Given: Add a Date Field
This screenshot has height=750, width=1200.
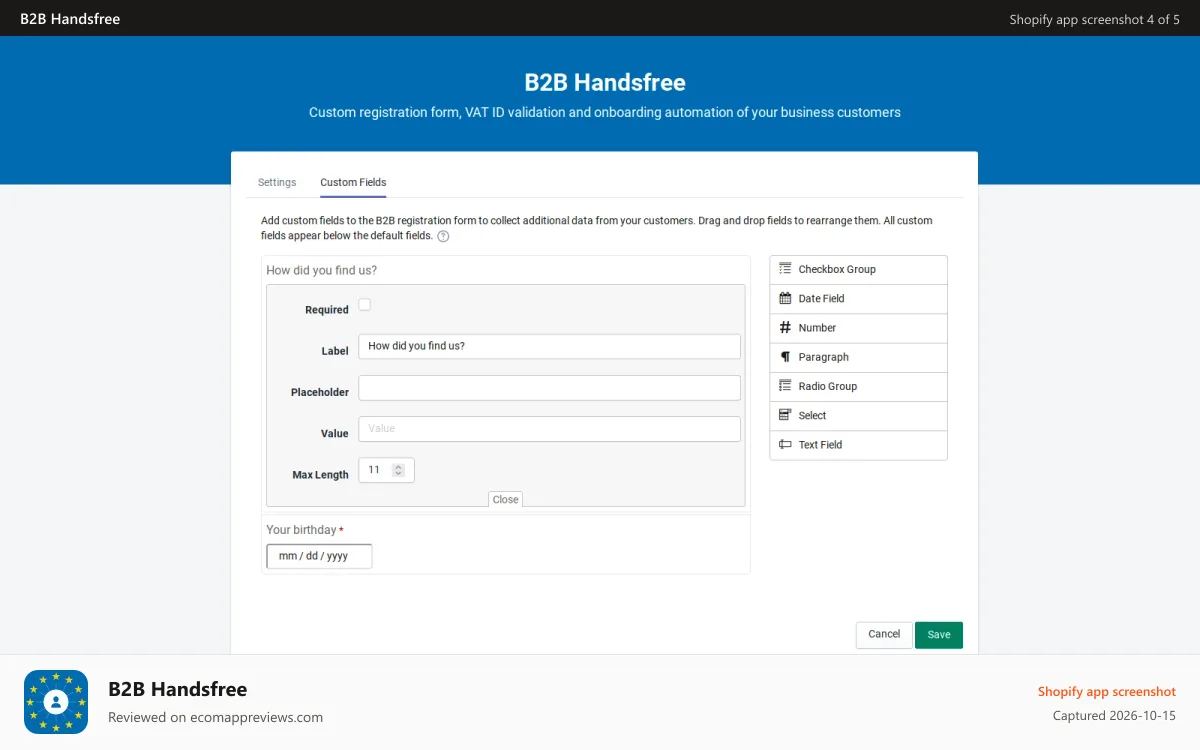Looking at the screenshot, I should coord(858,299).
